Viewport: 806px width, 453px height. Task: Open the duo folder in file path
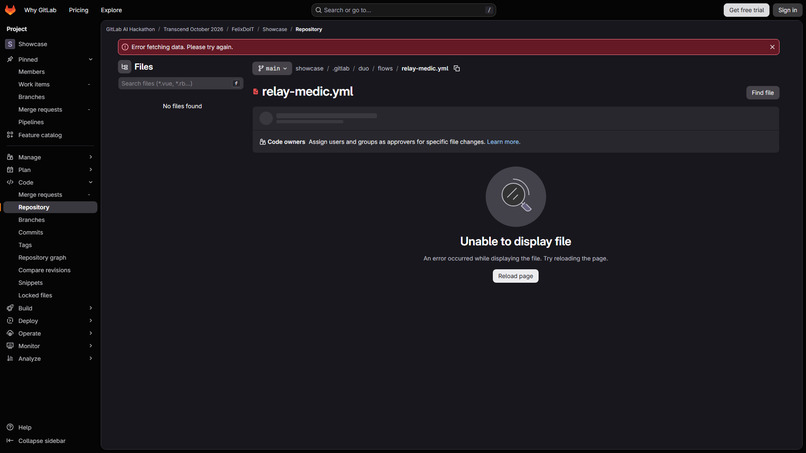(363, 68)
